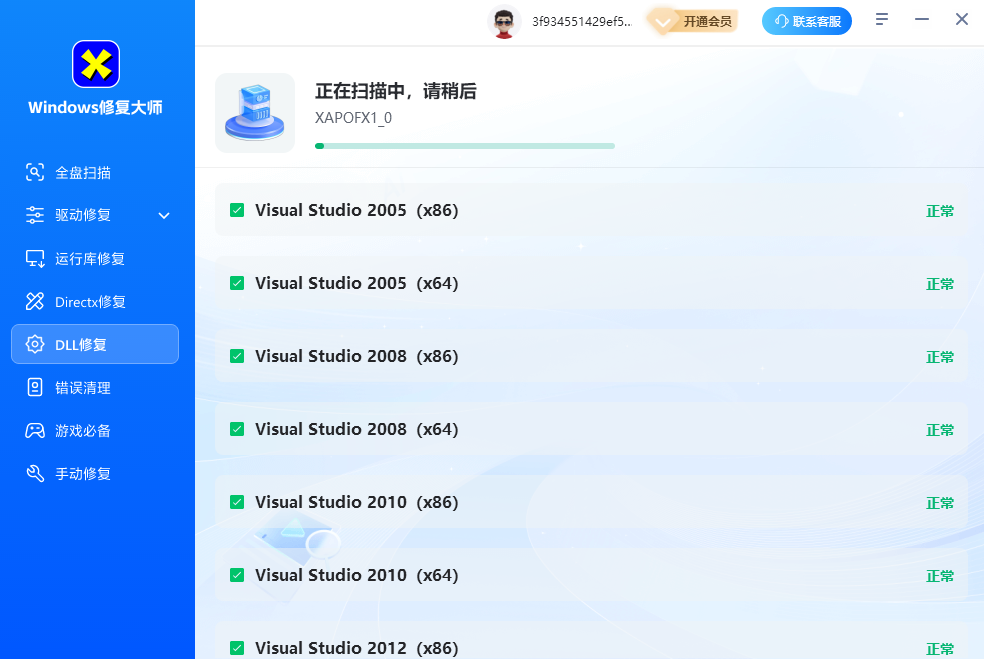Uncheck Visual Studio 2005 (x64) checkbox

pyautogui.click(x=237, y=283)
